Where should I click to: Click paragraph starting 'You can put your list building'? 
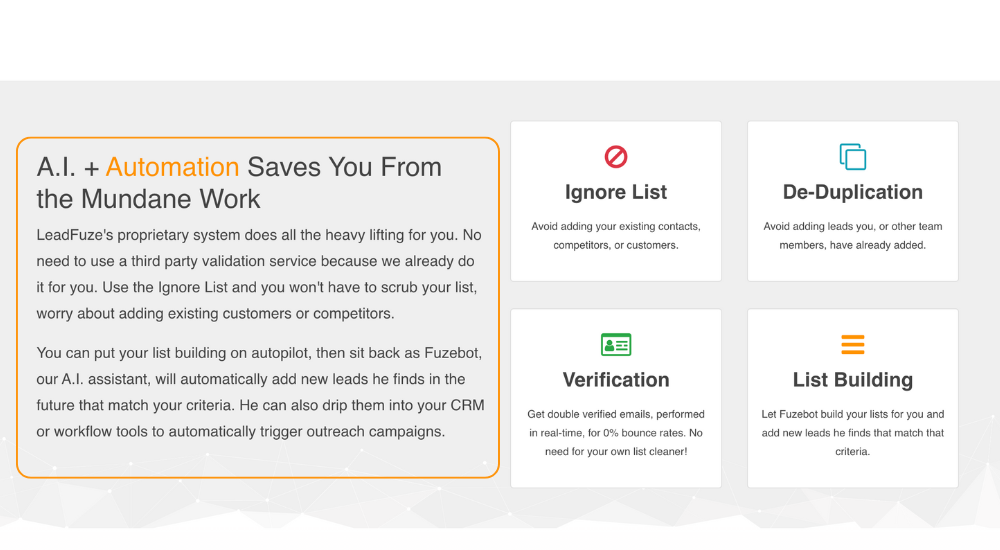tap(260, 392)
